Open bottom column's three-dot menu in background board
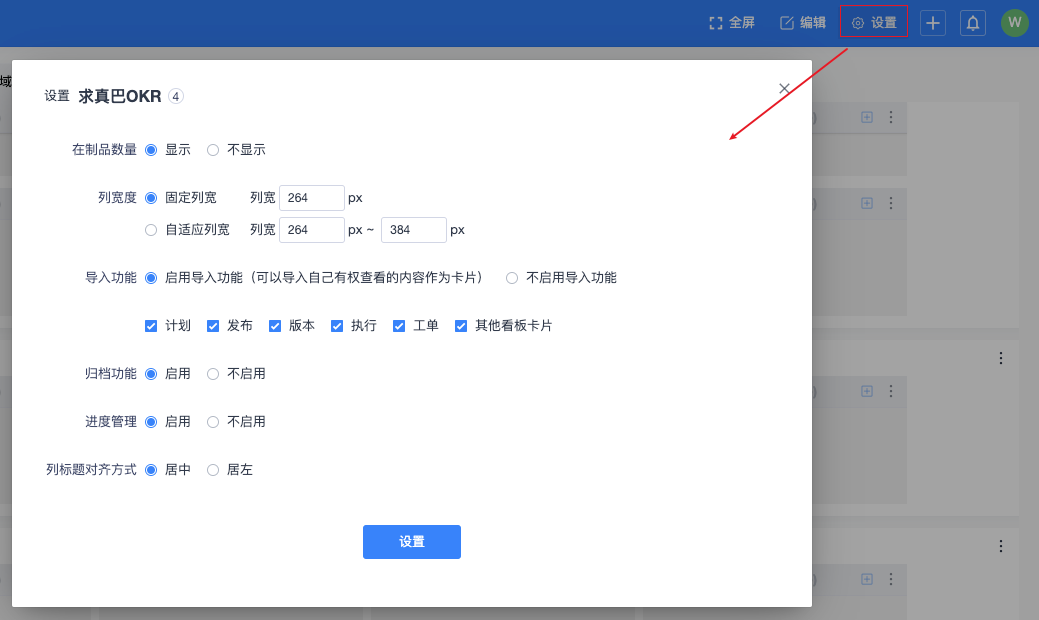This screenshot has width=1039, height=620. 891,580
